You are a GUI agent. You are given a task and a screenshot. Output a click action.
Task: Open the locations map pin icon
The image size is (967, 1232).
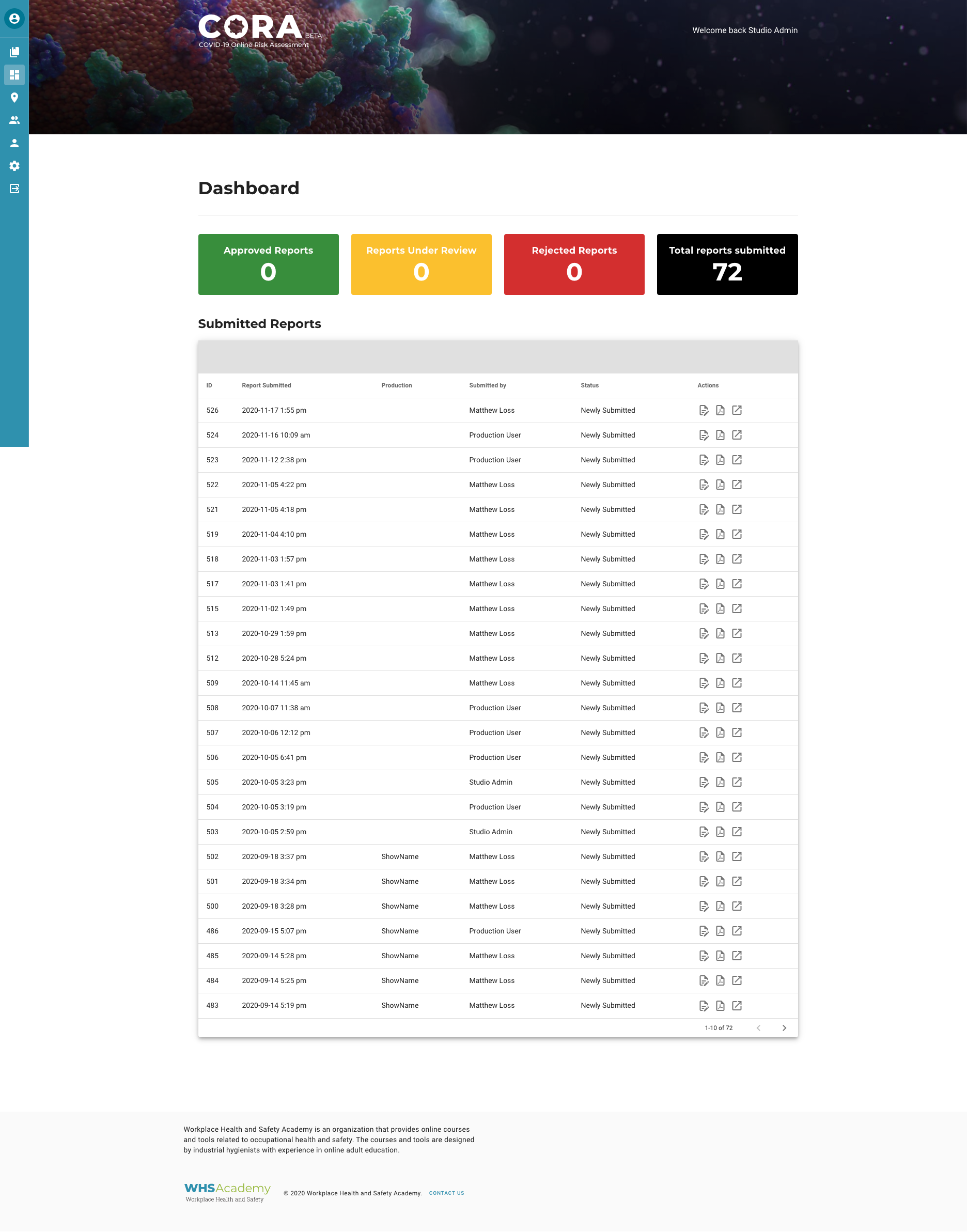[x=14, y=98]
